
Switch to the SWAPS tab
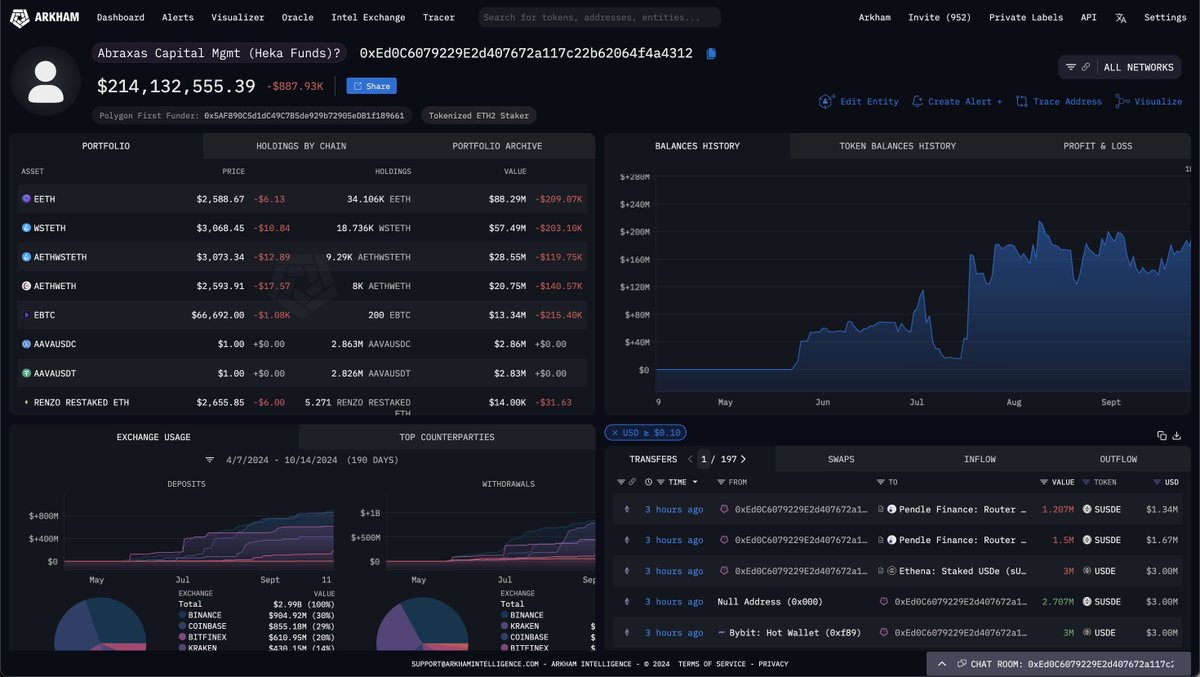coord(841,459)
